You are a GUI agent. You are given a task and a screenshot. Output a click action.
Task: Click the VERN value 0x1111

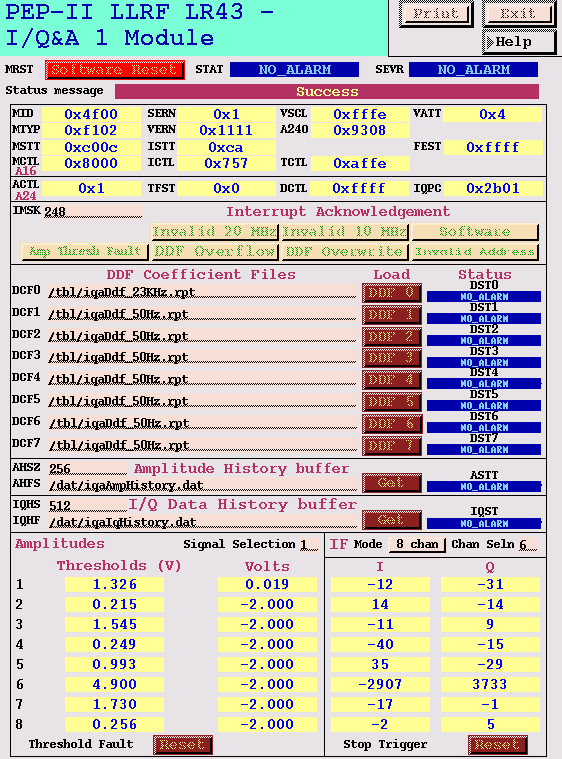pyautogui.click(x=226, y=130)
